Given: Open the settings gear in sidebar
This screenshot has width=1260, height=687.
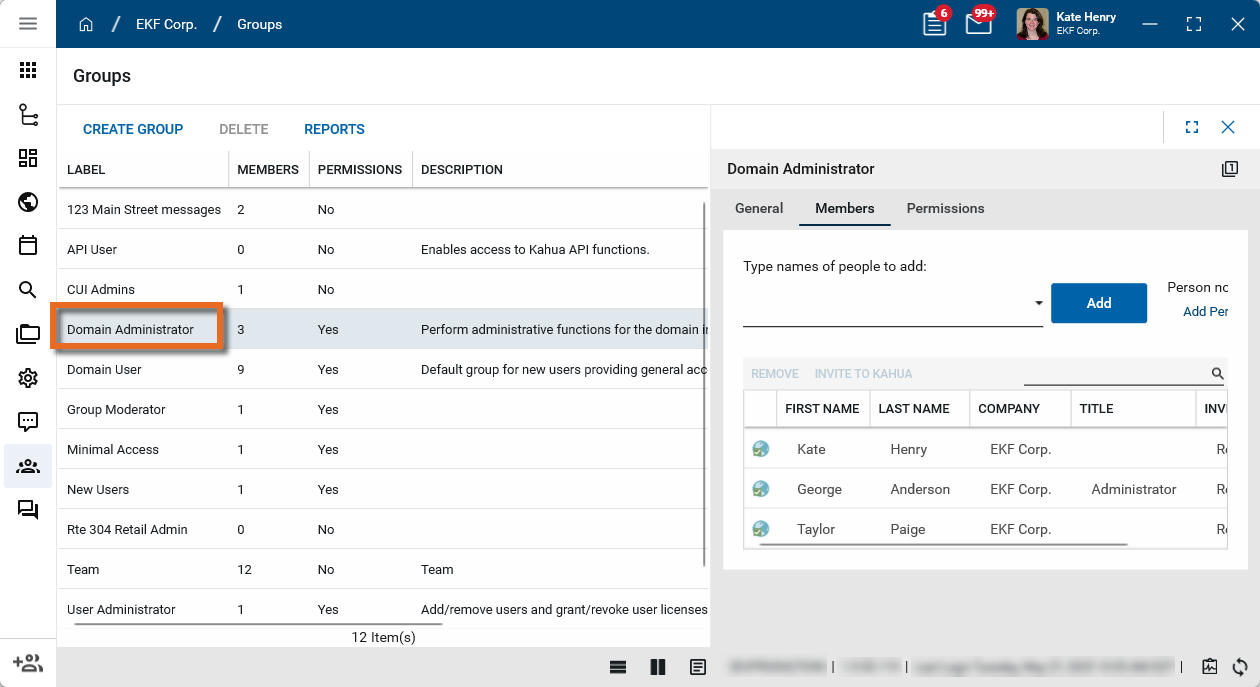Looking at the screenshot, I should pos(28,378).
